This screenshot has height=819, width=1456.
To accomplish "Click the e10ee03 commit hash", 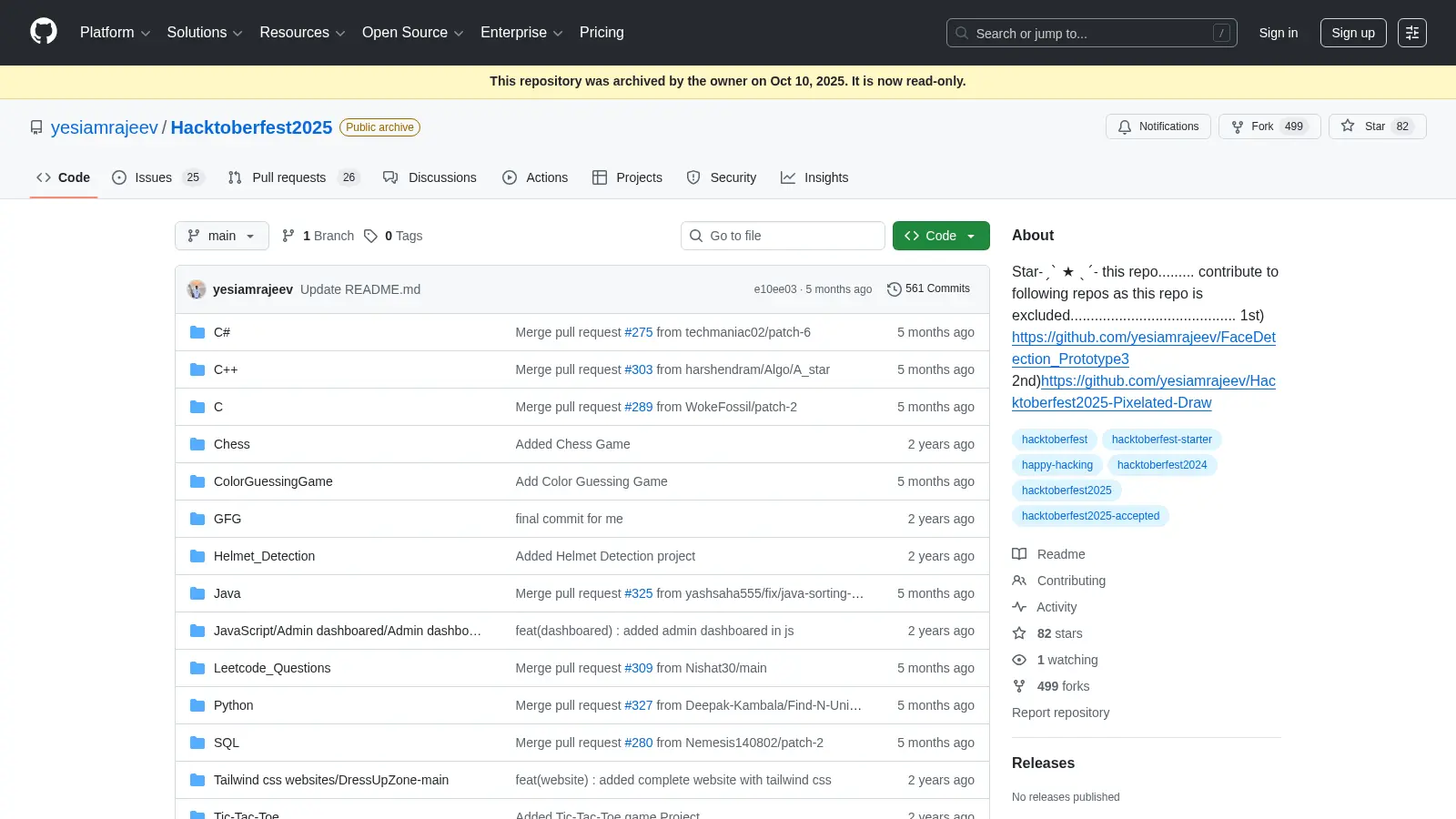I will (775, 289).
